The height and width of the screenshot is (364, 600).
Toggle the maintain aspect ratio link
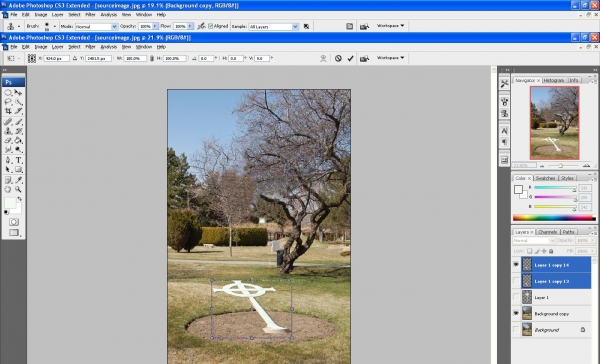(152, 58)
